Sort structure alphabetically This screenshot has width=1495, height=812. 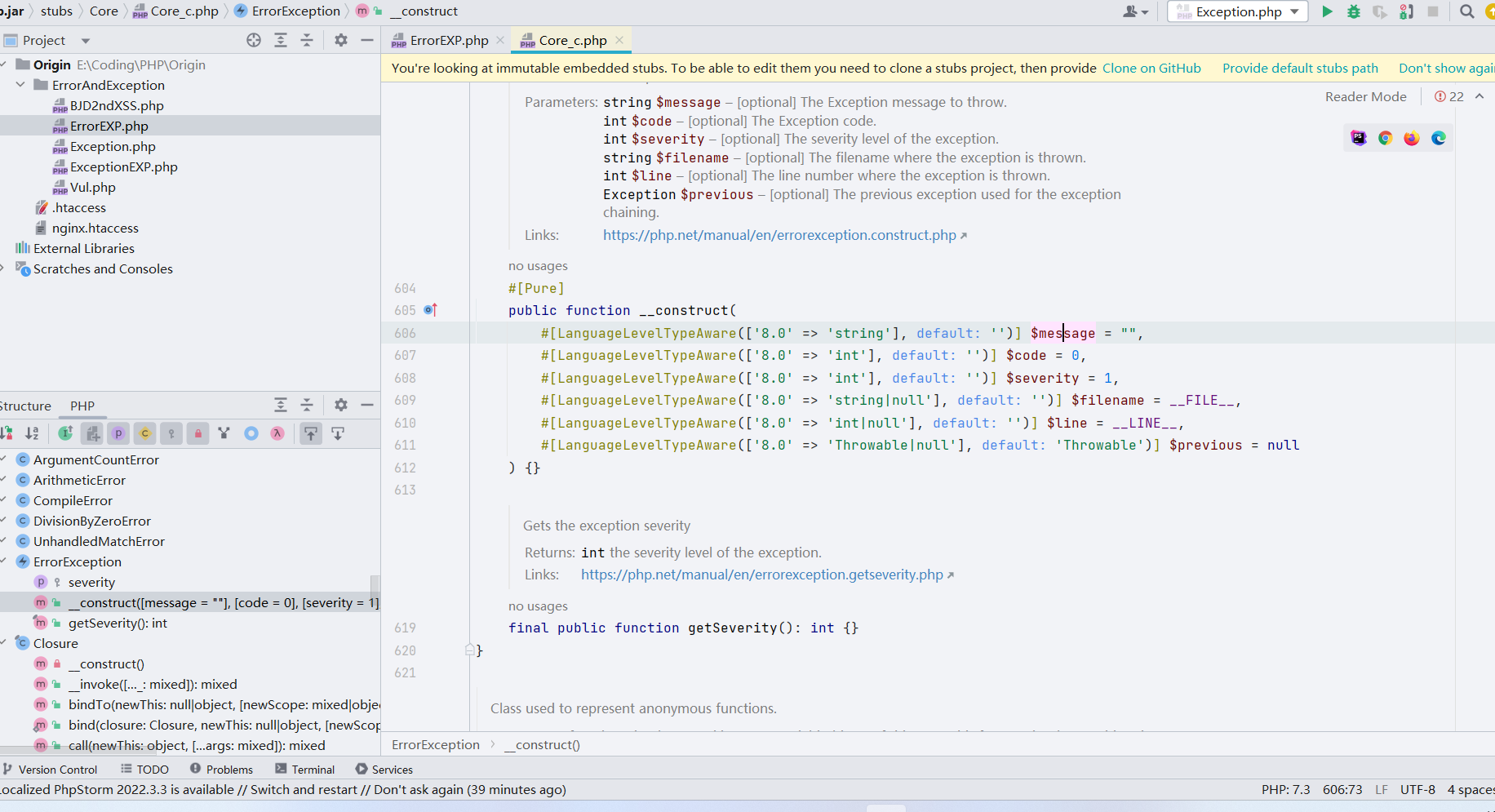tap(32, 433)
